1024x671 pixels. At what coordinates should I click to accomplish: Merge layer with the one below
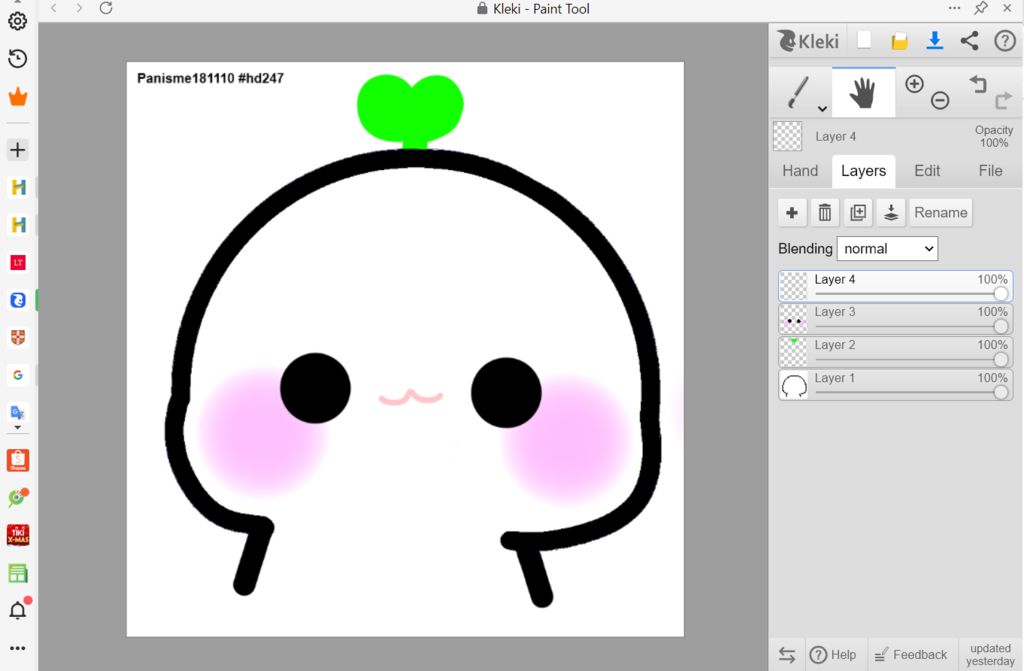click(891, 213)
